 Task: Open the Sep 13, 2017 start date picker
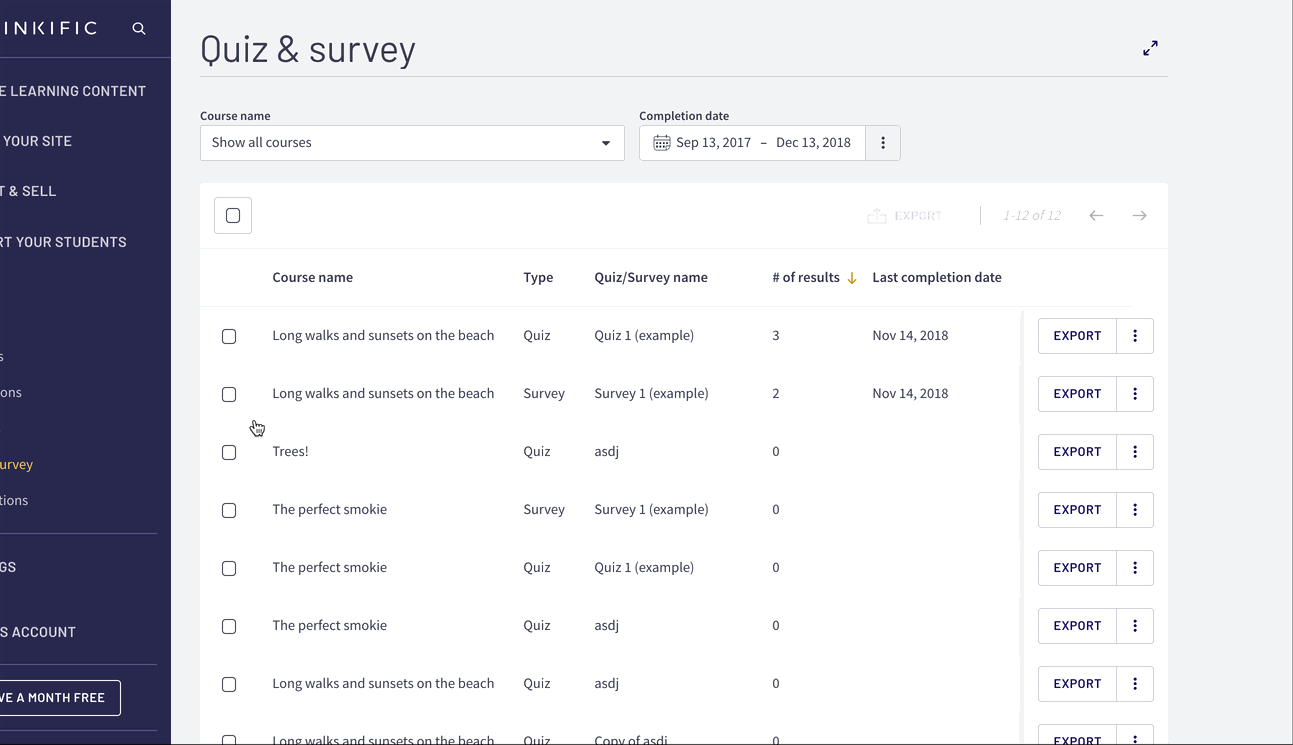pos(713,143)
